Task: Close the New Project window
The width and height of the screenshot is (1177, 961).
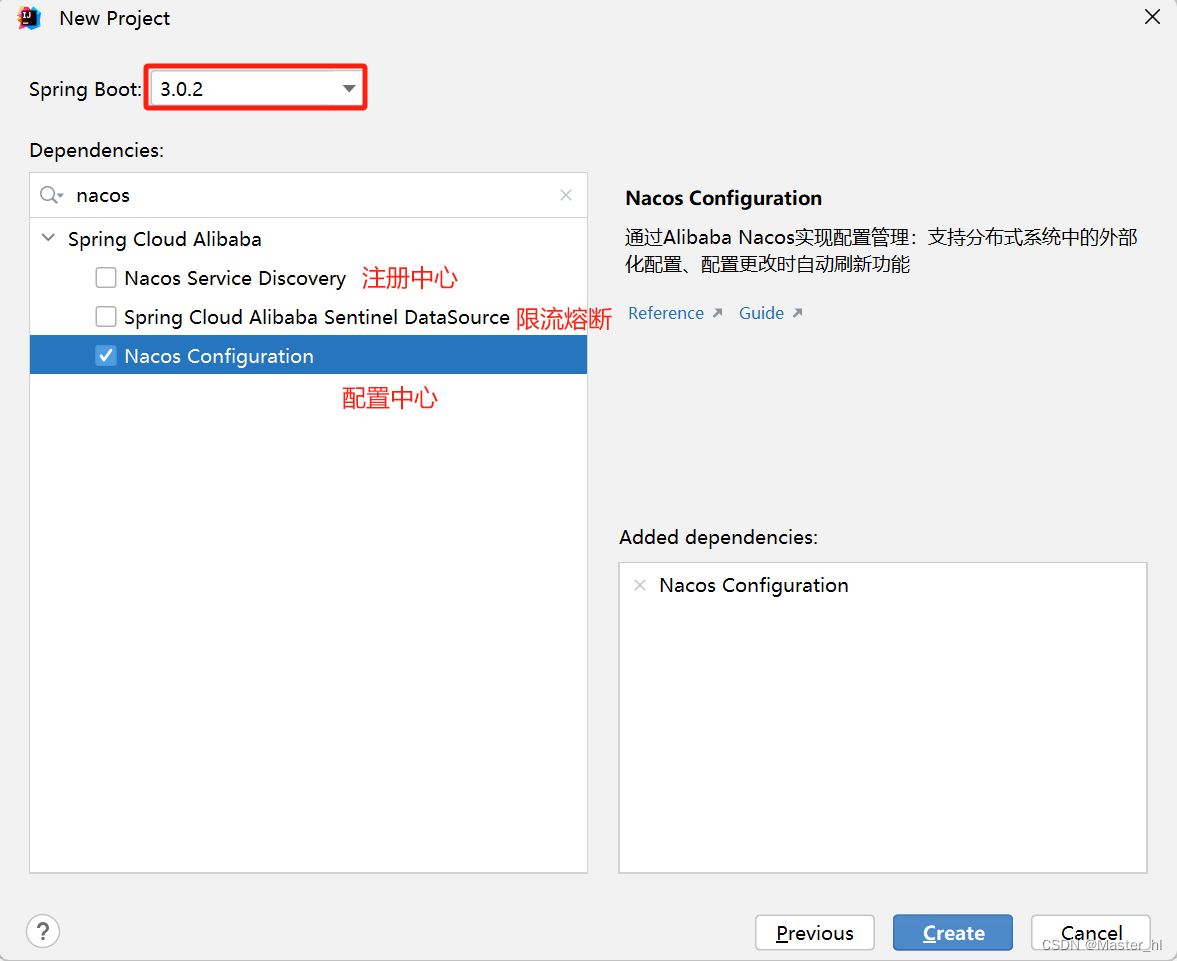Action: tap(1152, 17)
